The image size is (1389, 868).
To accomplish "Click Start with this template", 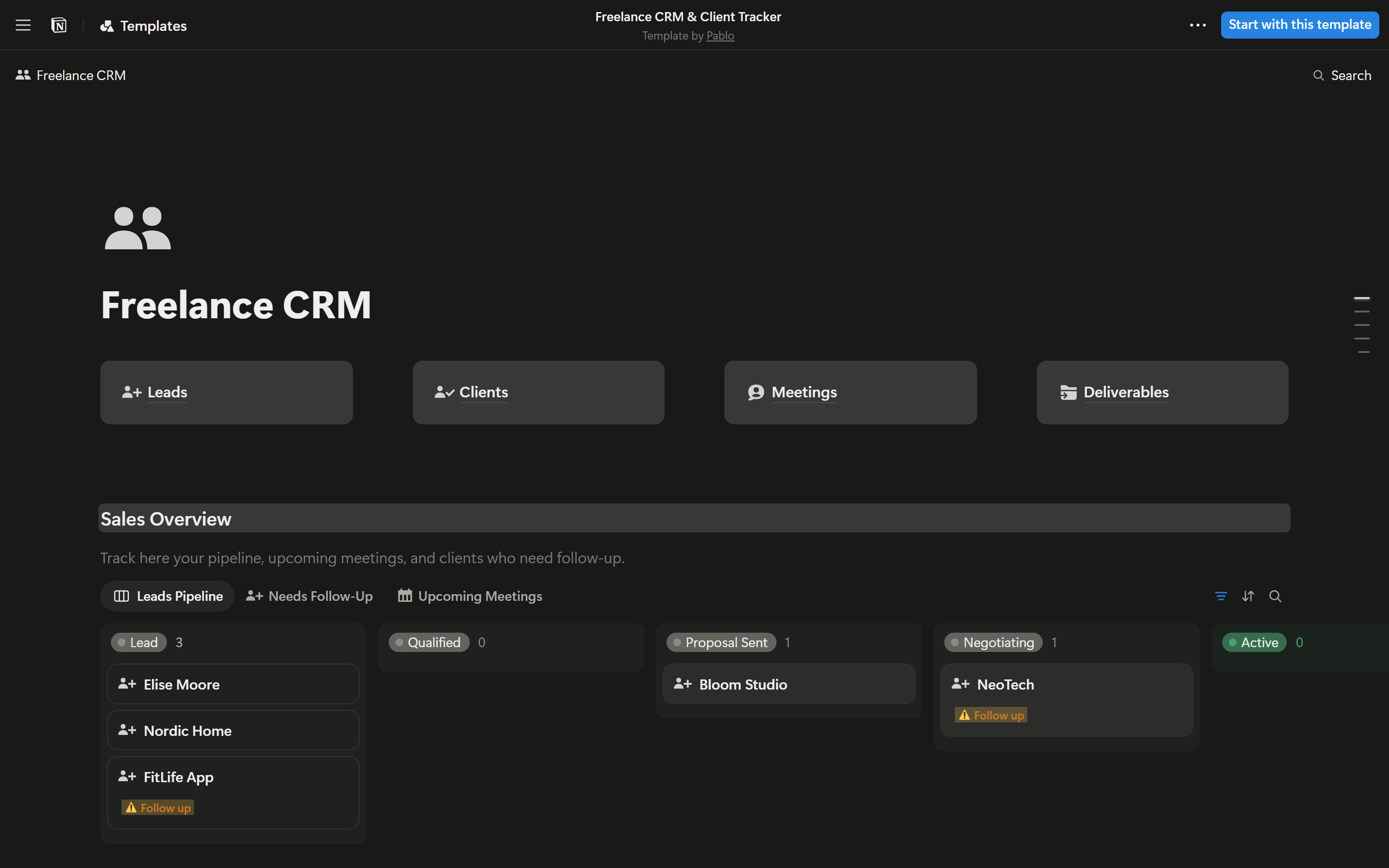I will click(x=1299, y=25).
